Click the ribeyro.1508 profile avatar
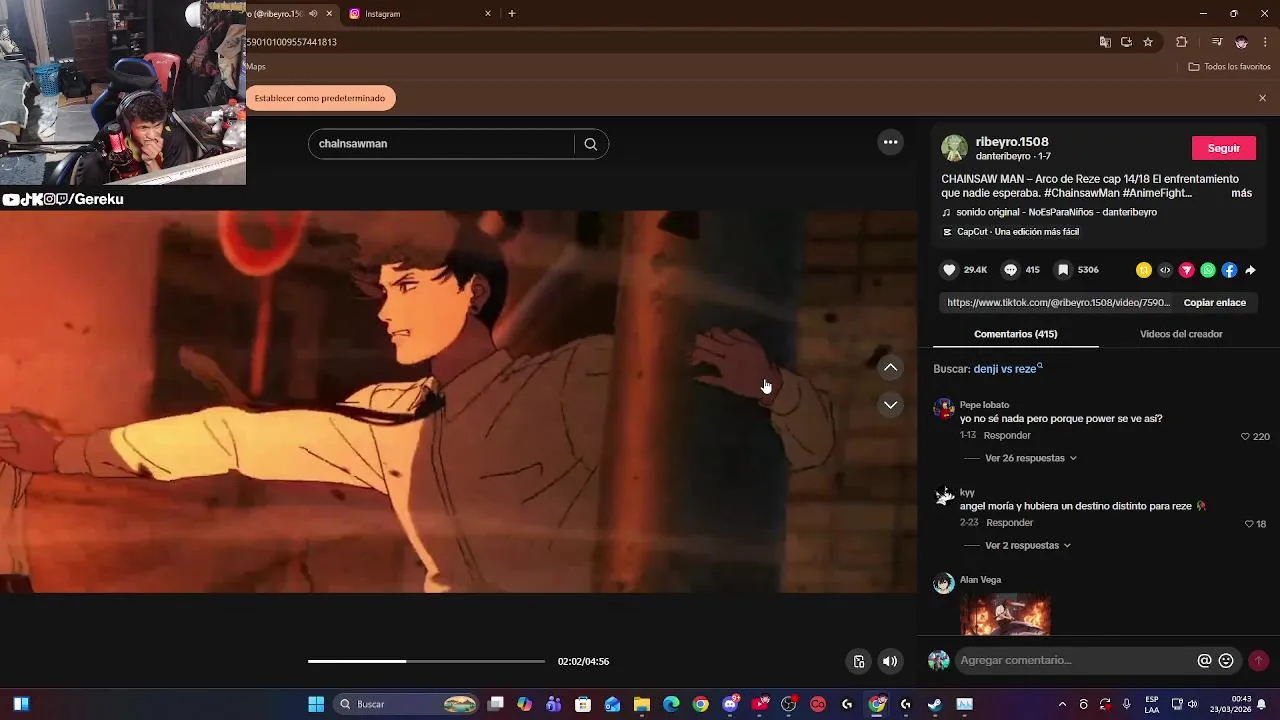The height and width of the screenshot is (720, 1280). [x=954, y=148]
